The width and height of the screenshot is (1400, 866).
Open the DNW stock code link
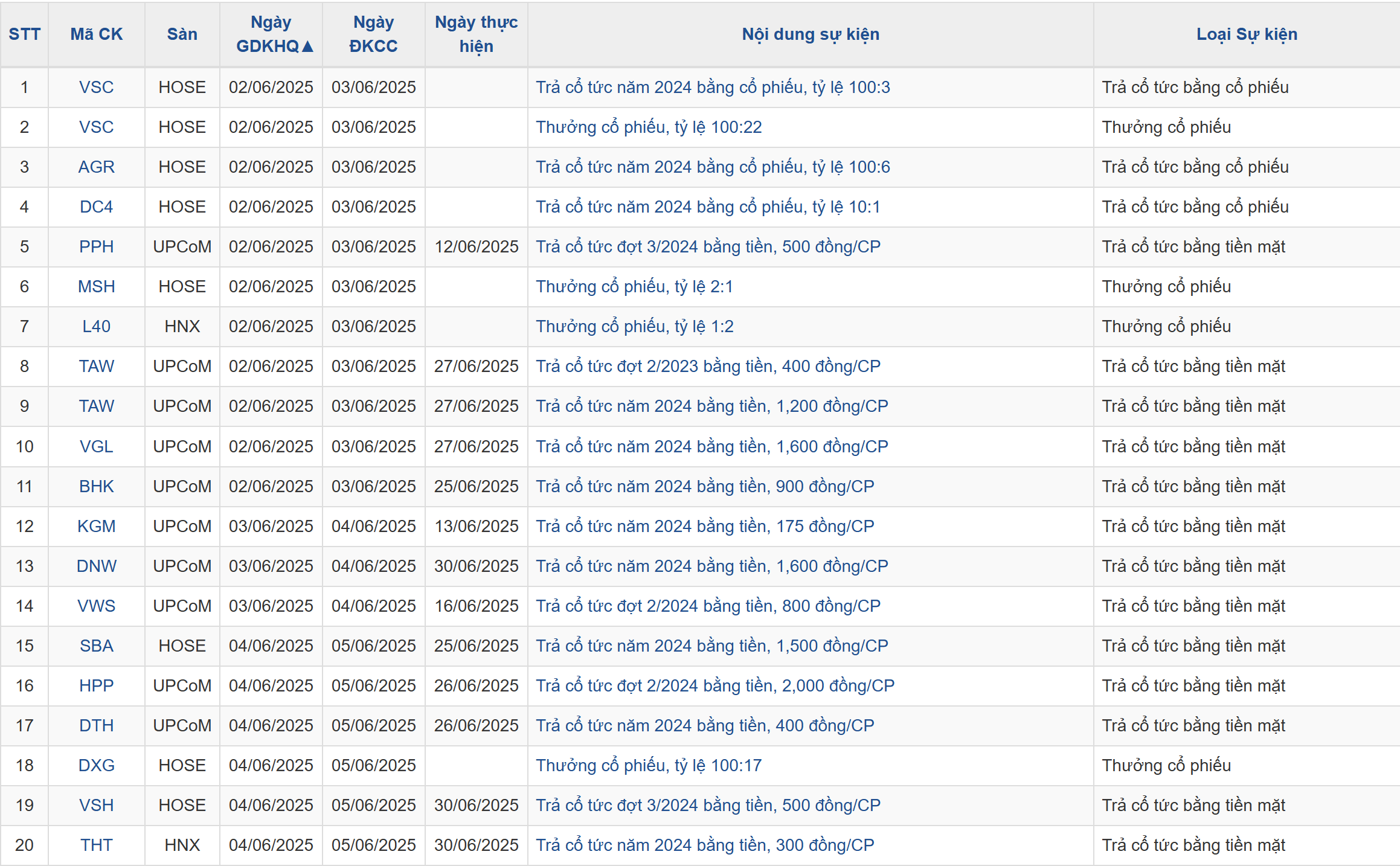point(97,566)
